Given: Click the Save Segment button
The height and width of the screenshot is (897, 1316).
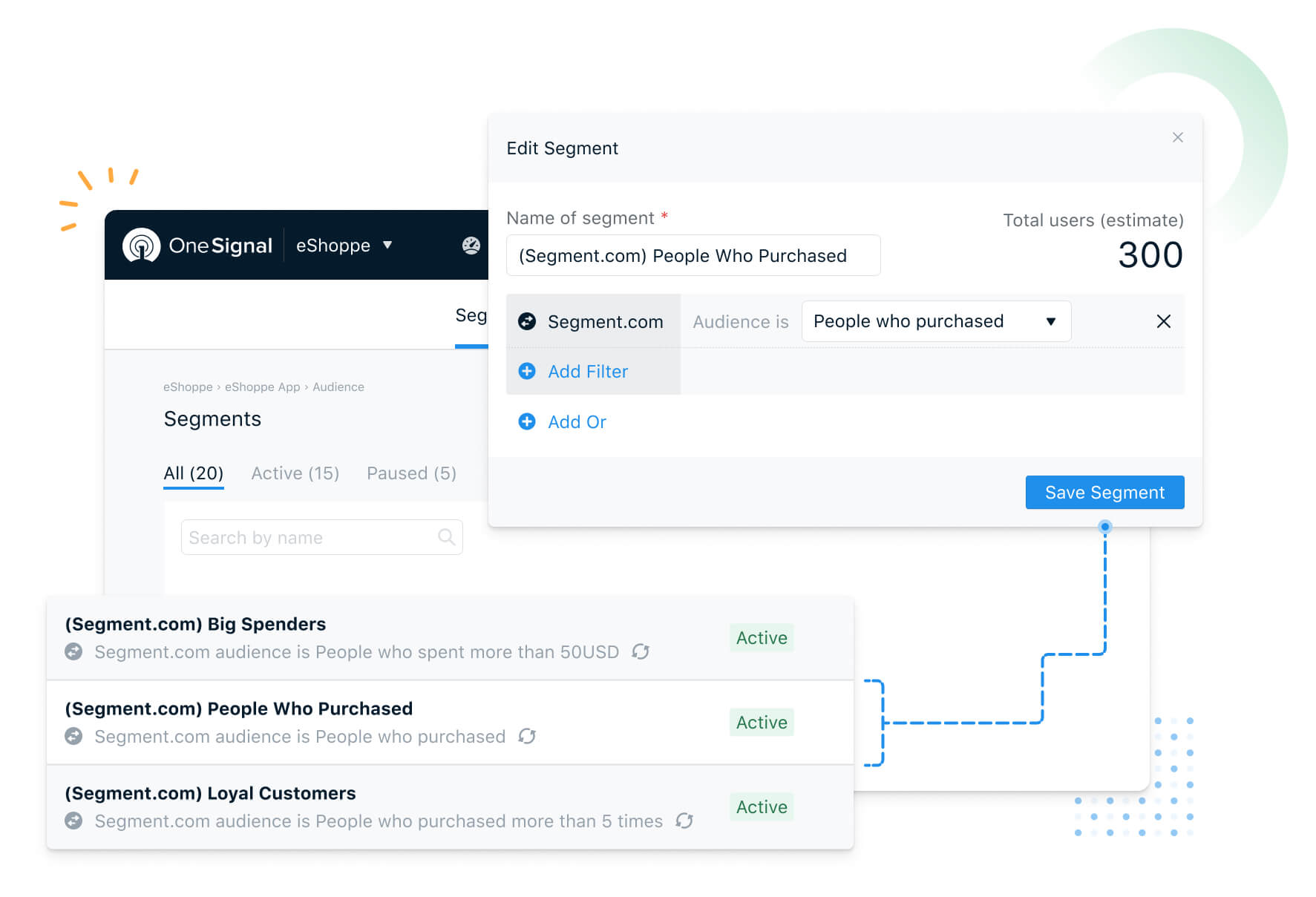Looking at the screenshot, I should 1104,493.
